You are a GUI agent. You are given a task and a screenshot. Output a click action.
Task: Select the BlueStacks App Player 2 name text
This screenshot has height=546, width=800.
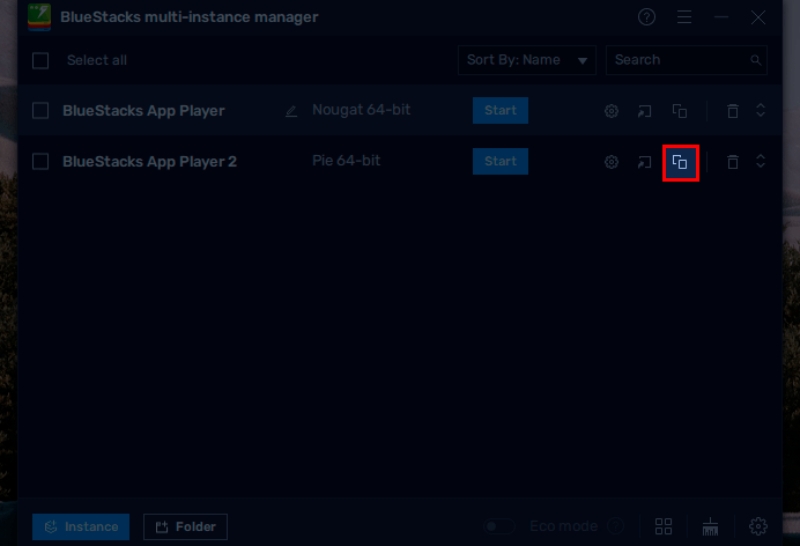[149, 162]
